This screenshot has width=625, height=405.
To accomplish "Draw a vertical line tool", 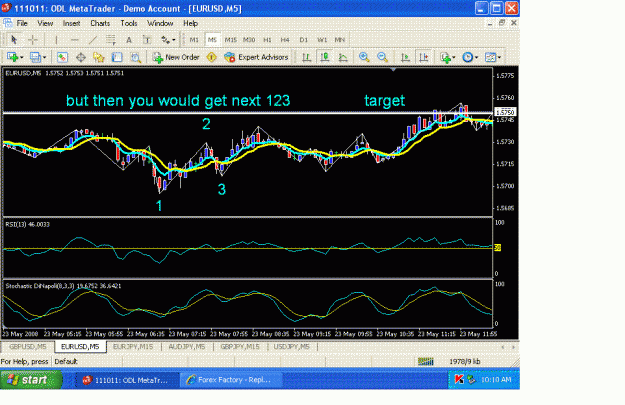I will 56,39.
